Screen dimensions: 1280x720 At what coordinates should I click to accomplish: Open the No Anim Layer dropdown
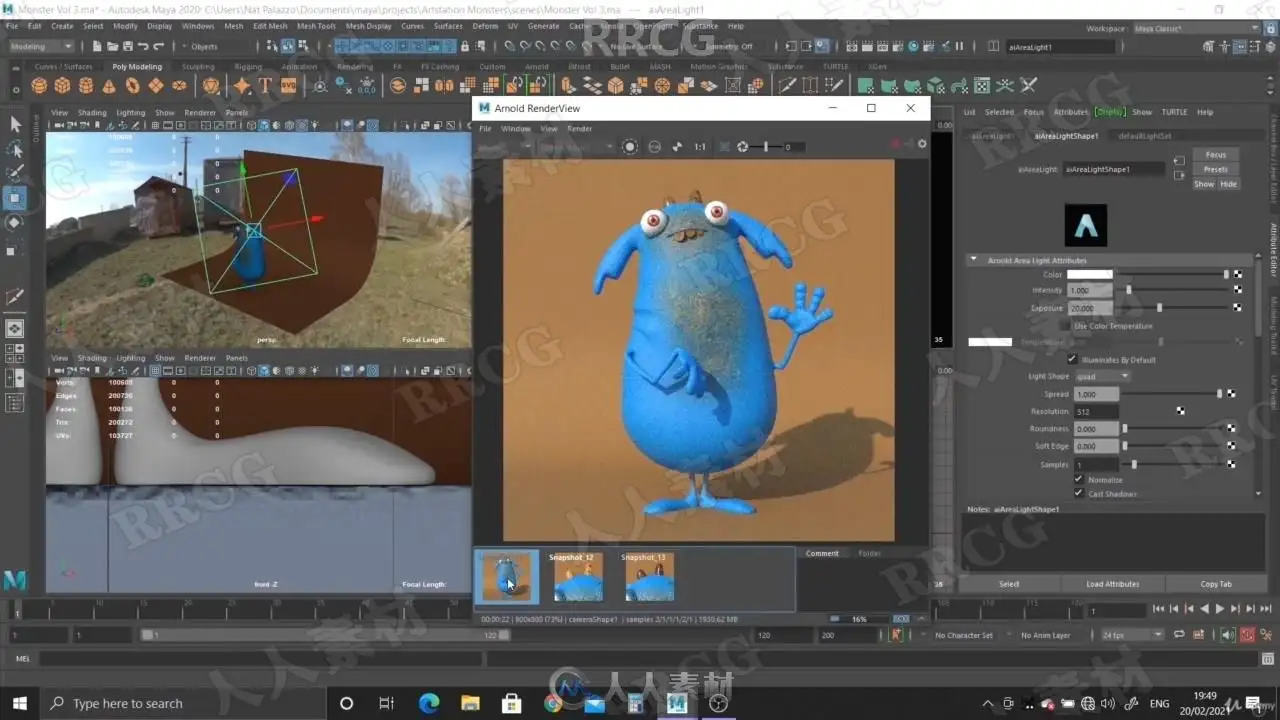pyautogui.click(x=1046, y=635)
